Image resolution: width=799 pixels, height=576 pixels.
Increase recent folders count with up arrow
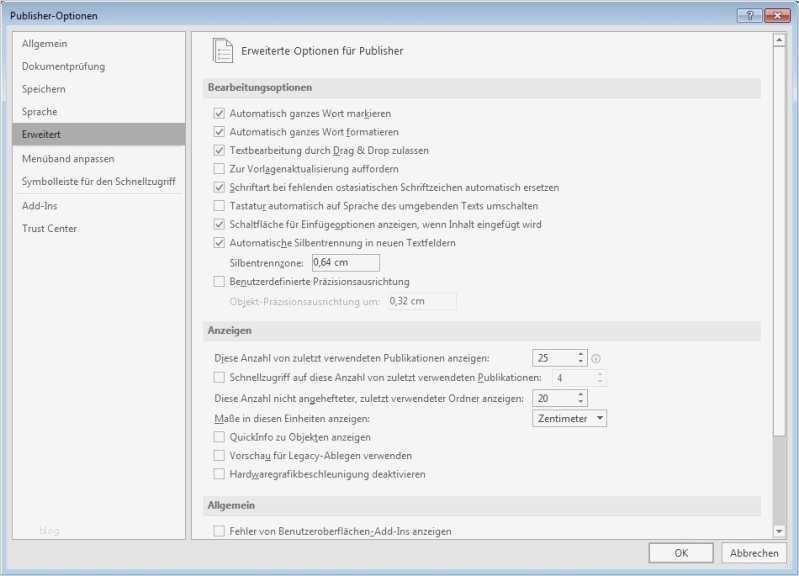pos(580,394)
